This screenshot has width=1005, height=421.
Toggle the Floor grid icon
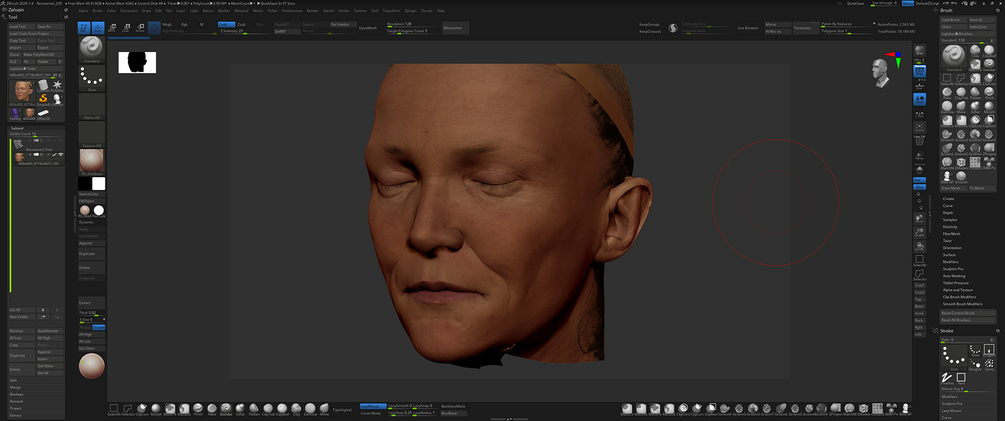tap(920, 86)
